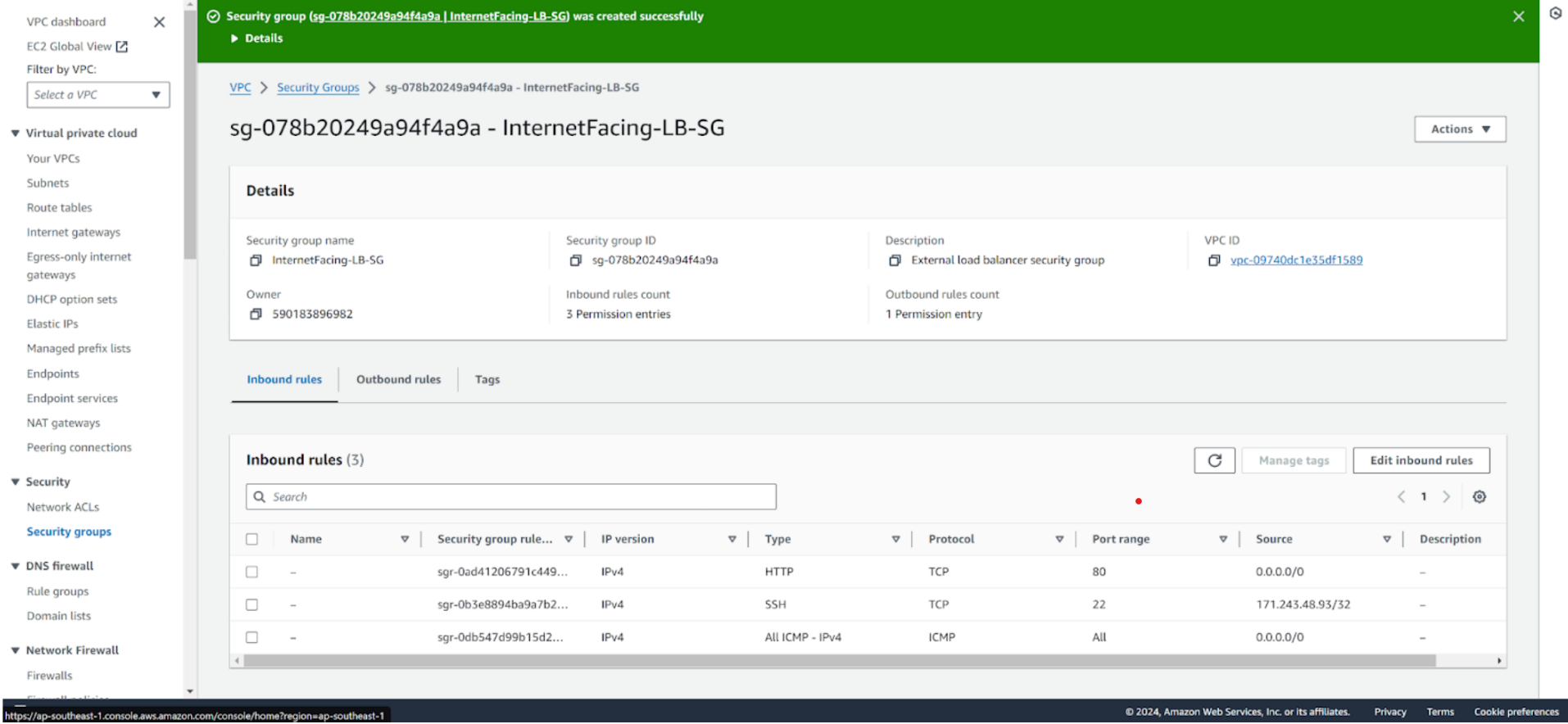Open NAT gateways in sidebar
This screenshot has height=724, width=1568.
[x=63, y=423]
